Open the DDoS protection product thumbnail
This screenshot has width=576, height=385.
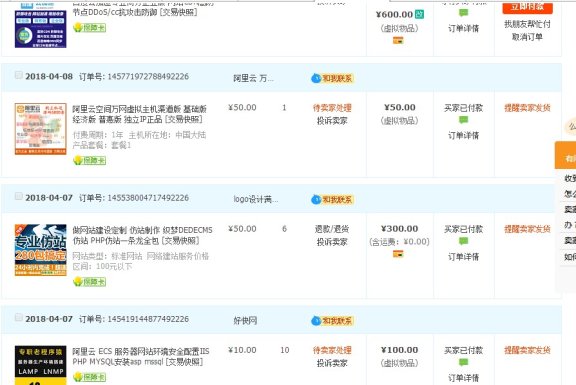pyautogui.click(x=40, y=25)
